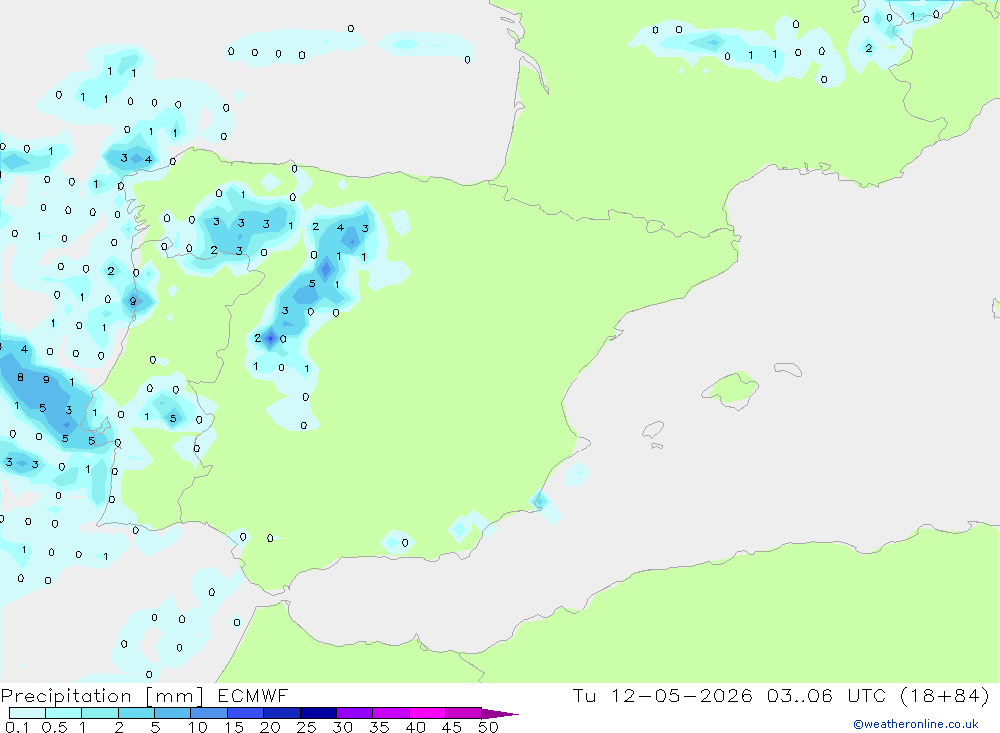Select the "ECMWF" model name
The height and width of the screenshot is (733, 1000).
[x=253, y=695]
